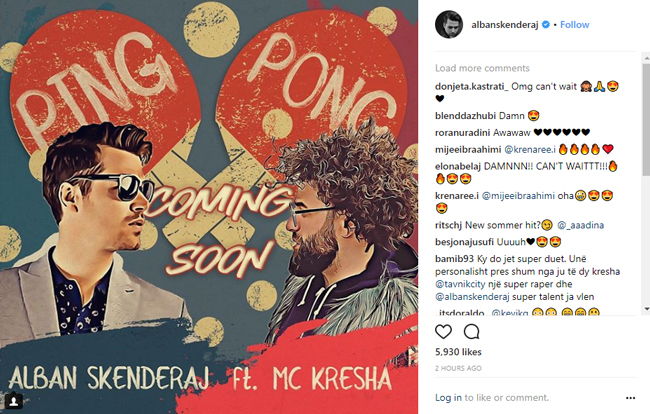Follow the albanskenderaj account
This screenshot has width=650, height=414.
575,24
